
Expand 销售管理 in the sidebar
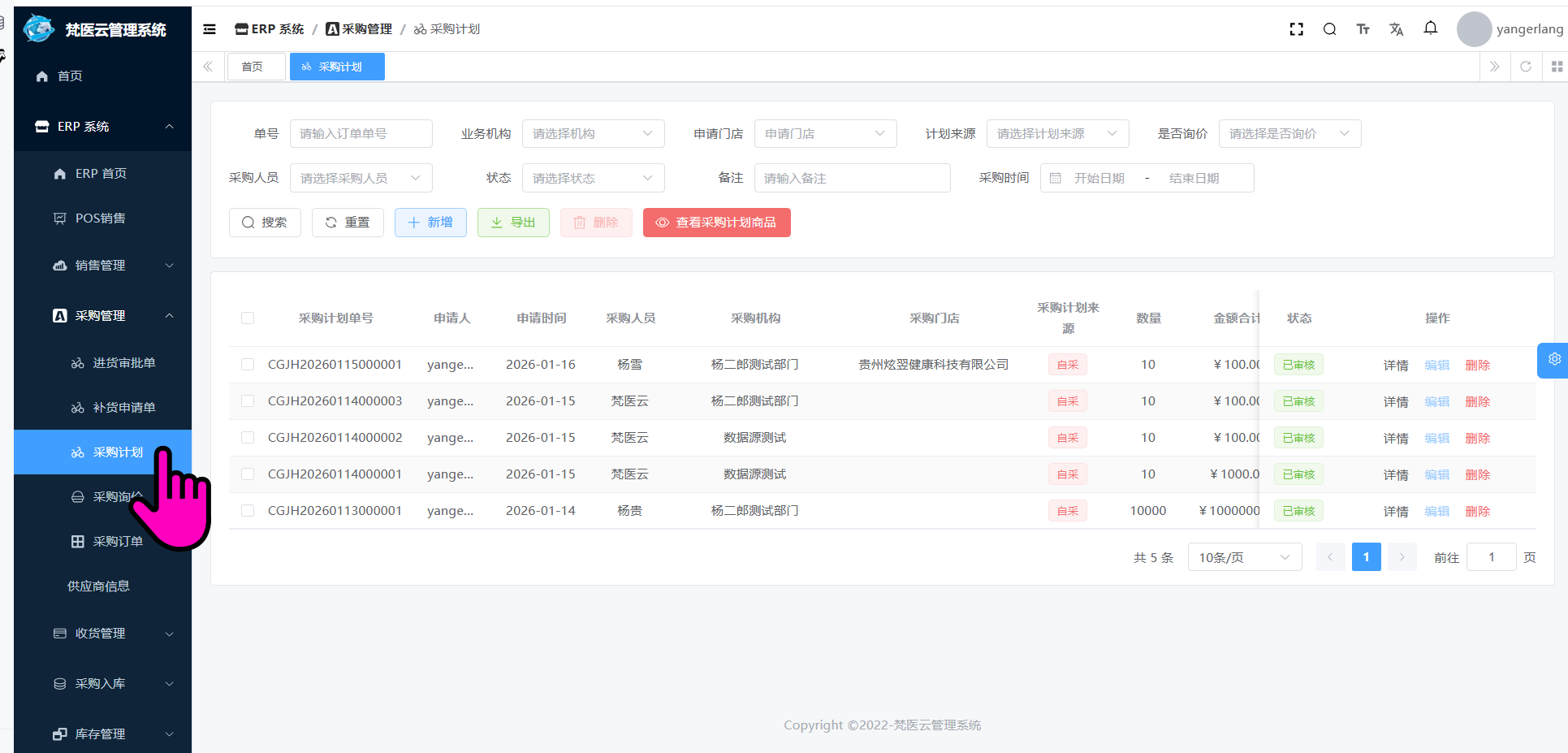pos(102,266)
